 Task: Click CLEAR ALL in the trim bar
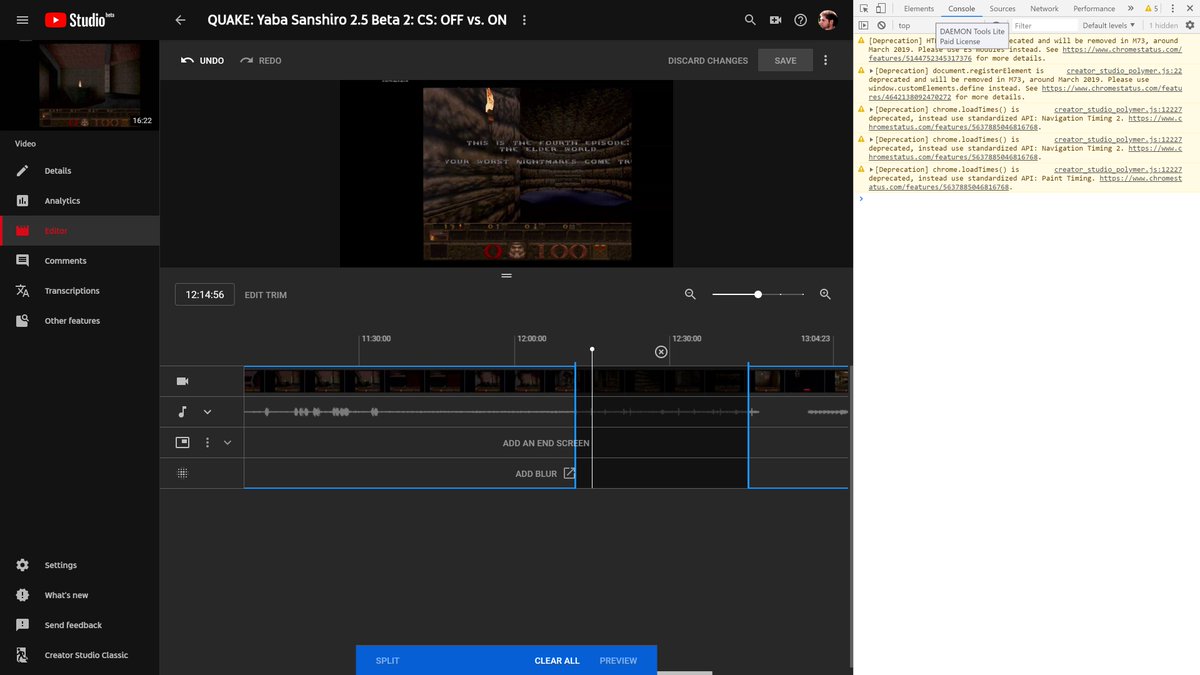point(557,660)
